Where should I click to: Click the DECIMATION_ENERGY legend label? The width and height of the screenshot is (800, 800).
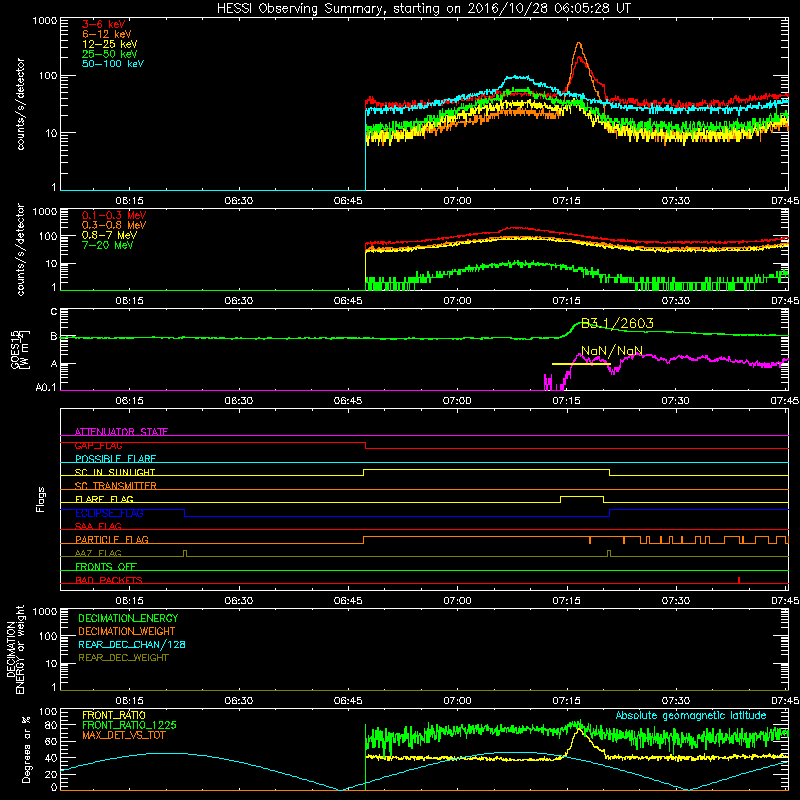click(x=128, y=618)
